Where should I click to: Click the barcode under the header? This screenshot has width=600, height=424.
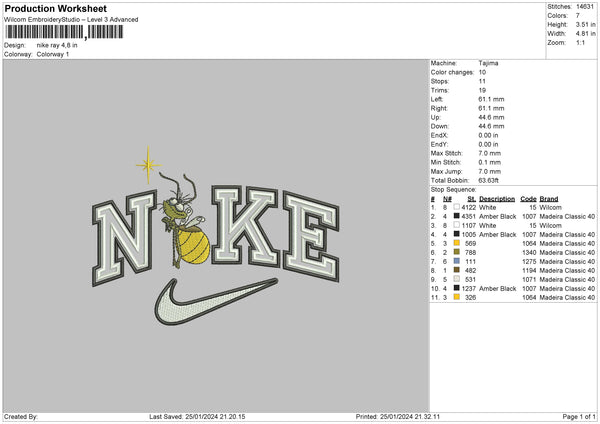(x=64, y=32)
